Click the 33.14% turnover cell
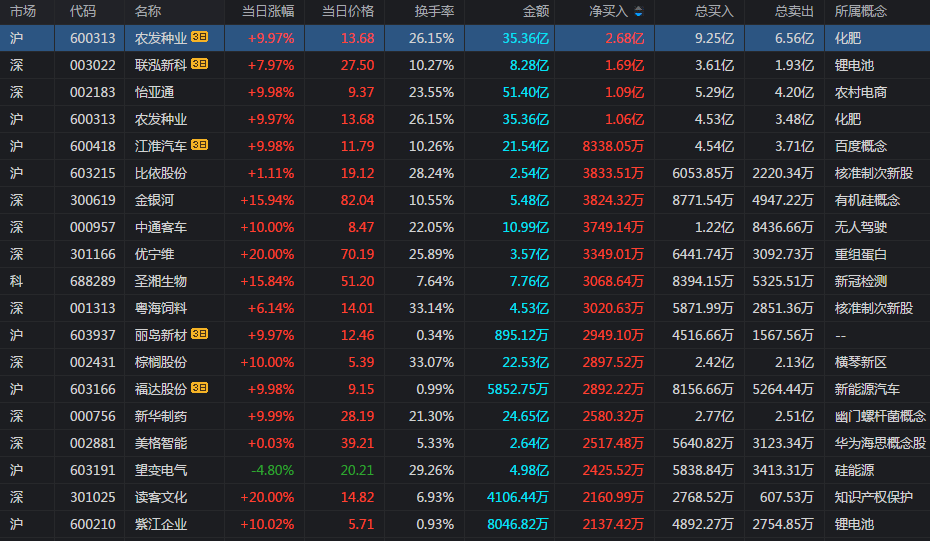Screen dimensions: 930x541 (432, 308)
